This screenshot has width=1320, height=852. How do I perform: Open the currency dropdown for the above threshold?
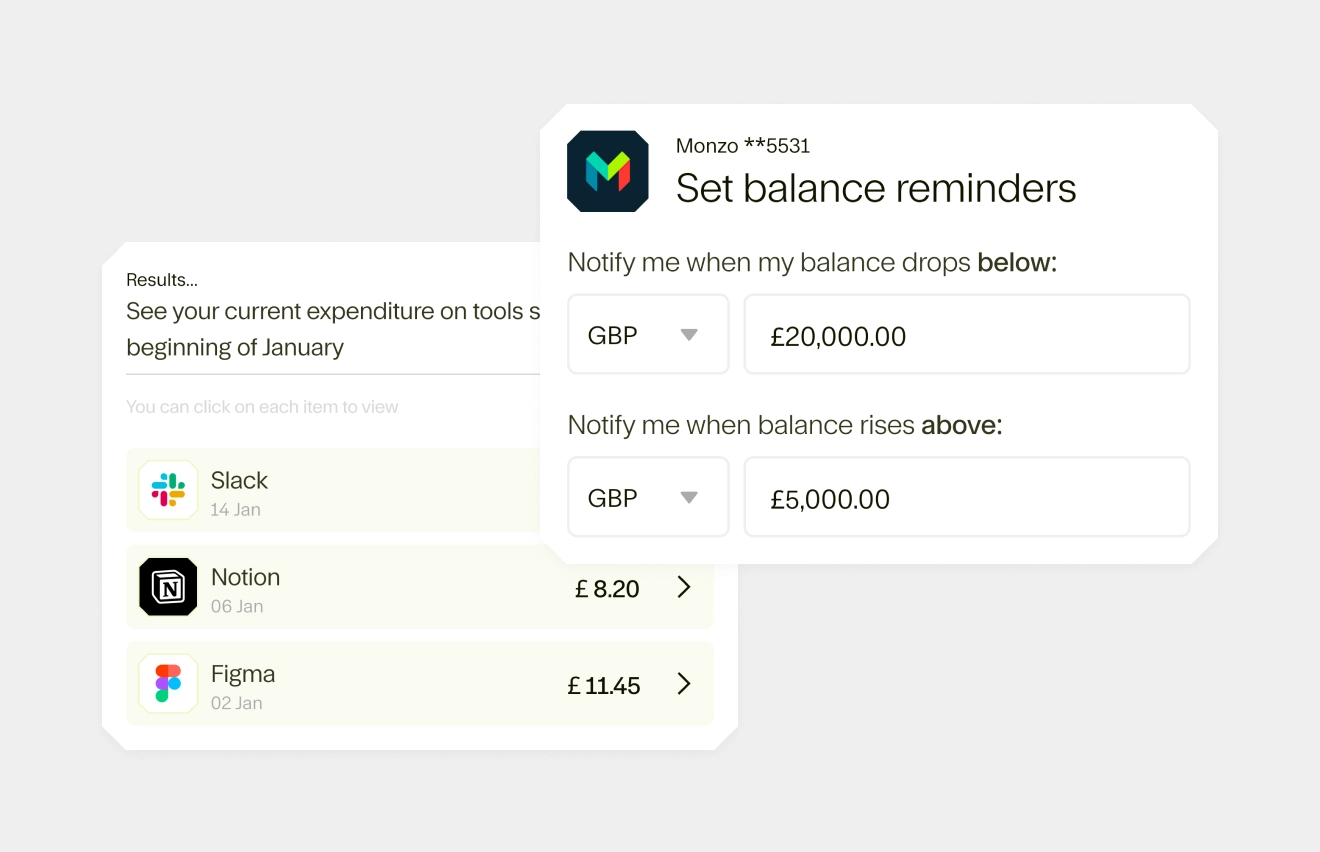648,497
